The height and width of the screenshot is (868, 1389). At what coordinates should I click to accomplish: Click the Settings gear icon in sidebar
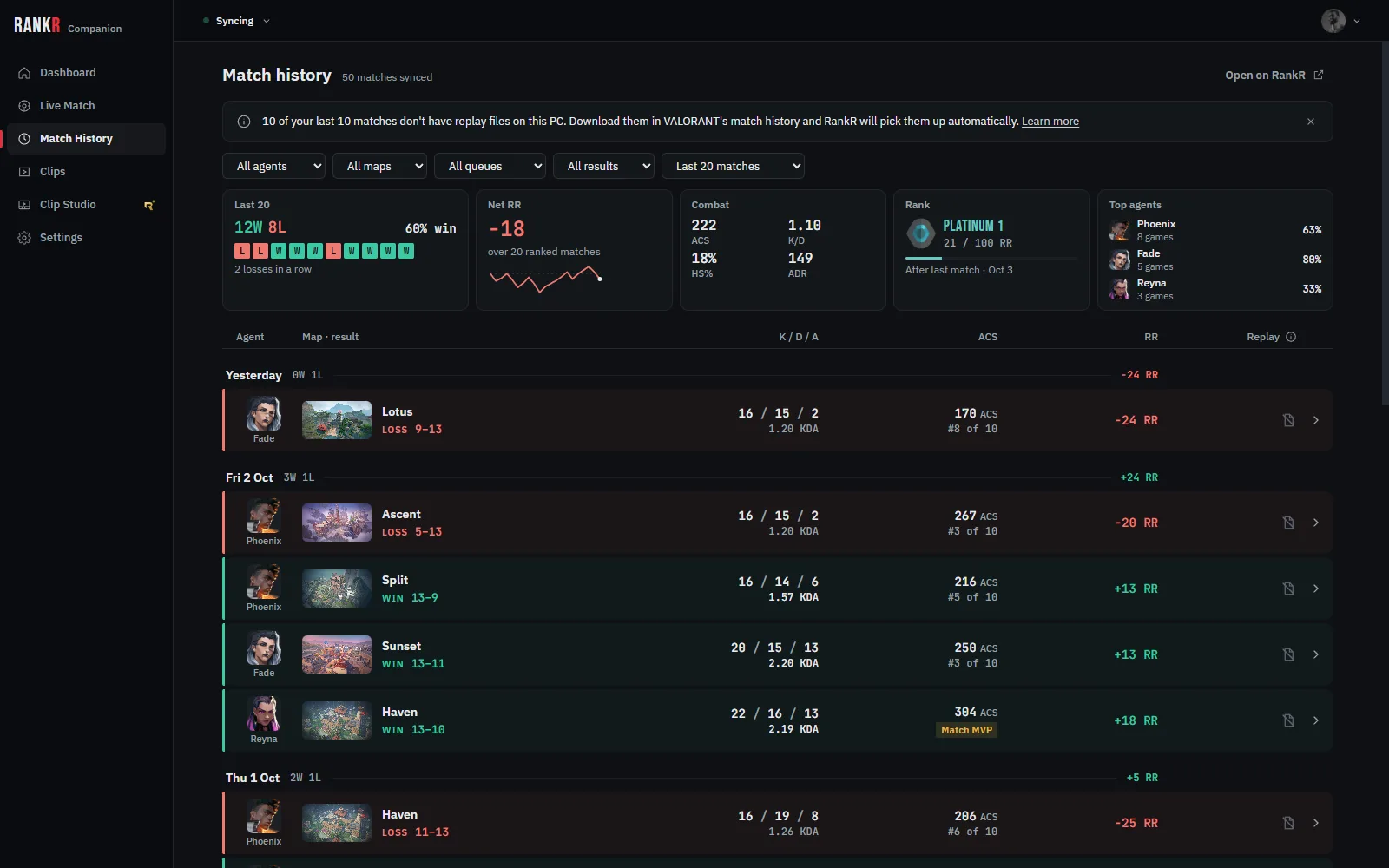[24, 238]
